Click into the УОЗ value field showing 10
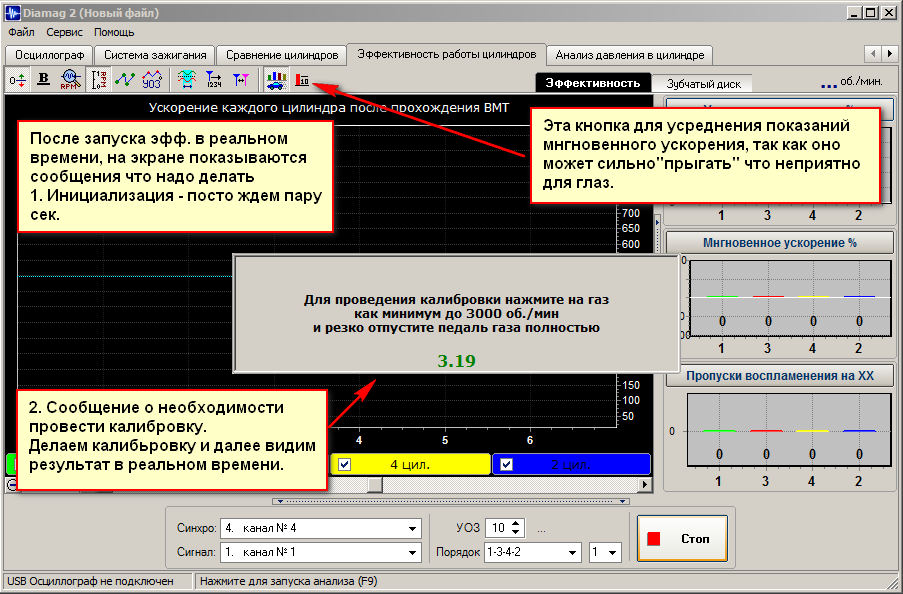This screenshot has width=903, height=594. [x=498, y=528]
